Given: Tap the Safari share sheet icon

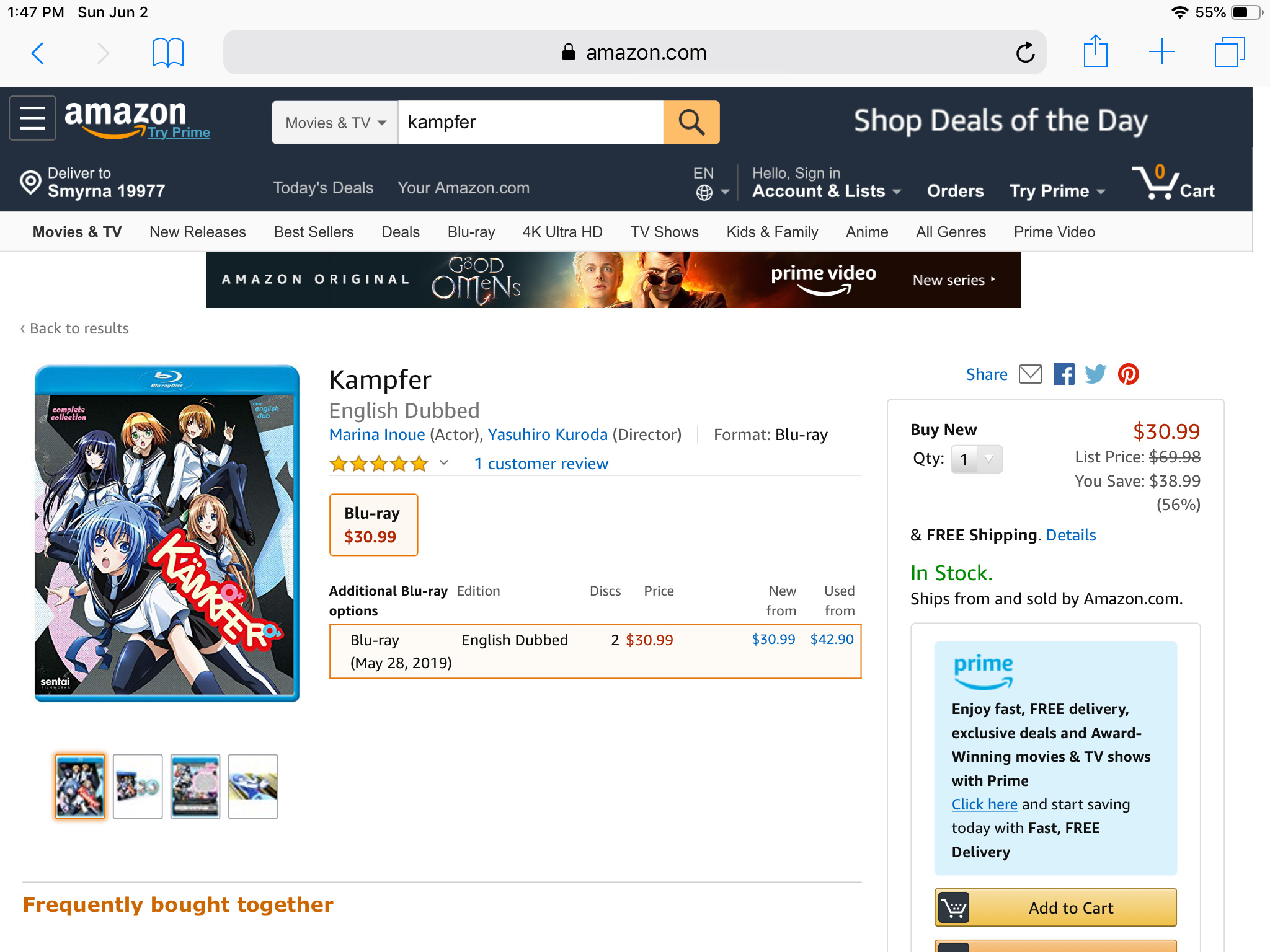Looking at the screenshot, I should click(x=1095, y=51).
